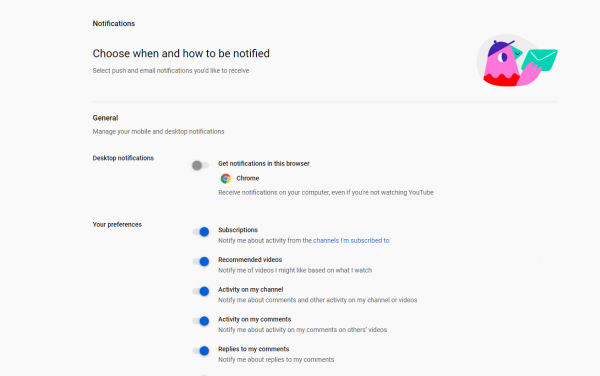Click the Chrome browser name text
The width and height of the screenshot is (600, 376).
pos(248,178)
